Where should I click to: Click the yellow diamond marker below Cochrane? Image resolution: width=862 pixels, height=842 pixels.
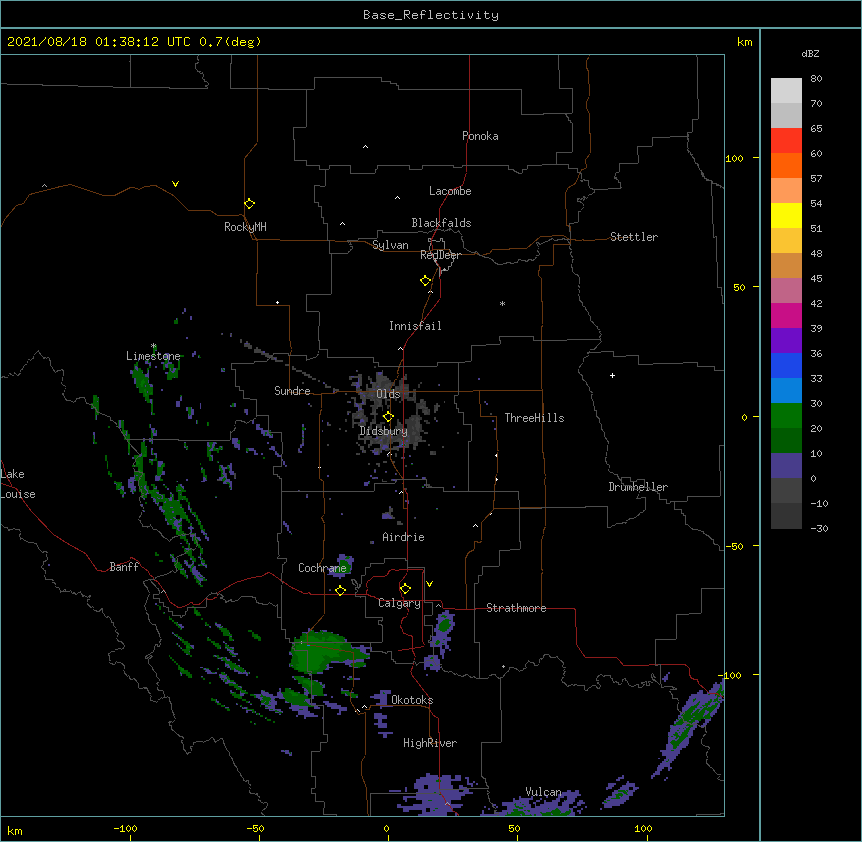click(340, 590)
